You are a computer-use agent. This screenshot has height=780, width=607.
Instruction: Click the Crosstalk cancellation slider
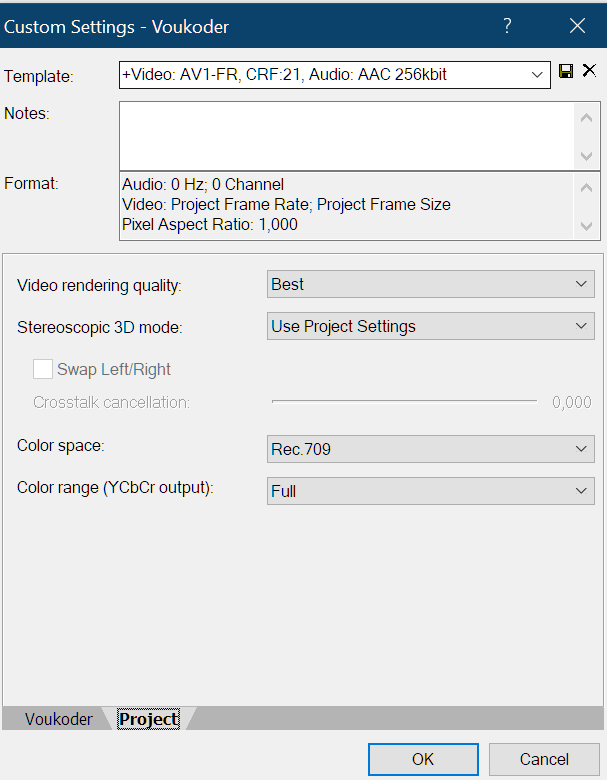coord(404,402)
